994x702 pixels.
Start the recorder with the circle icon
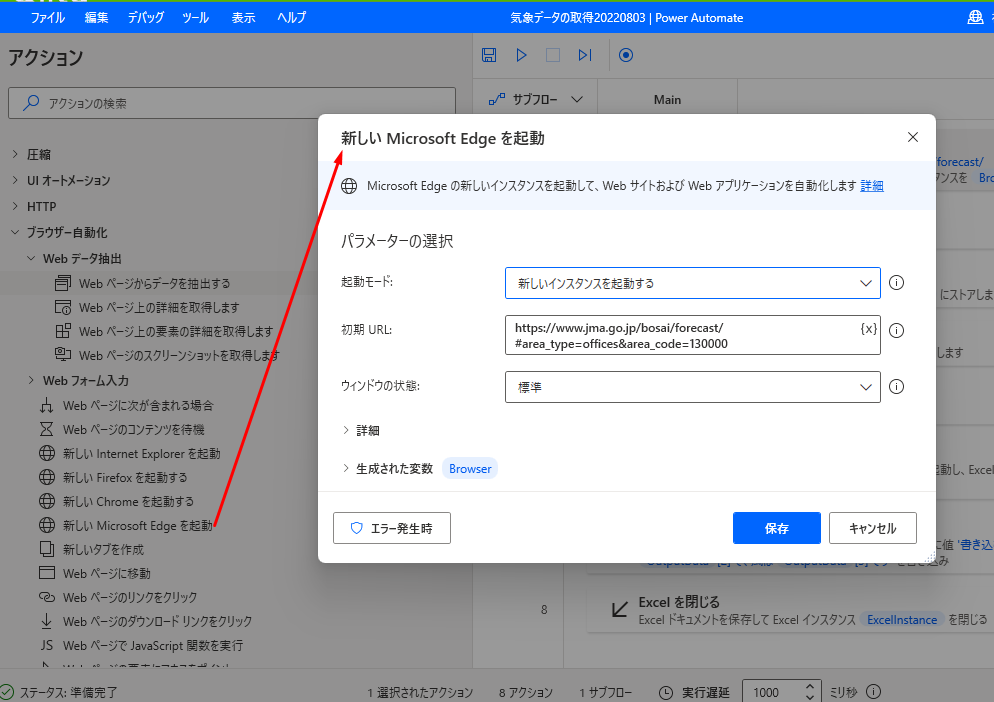(x=626, y=55)
